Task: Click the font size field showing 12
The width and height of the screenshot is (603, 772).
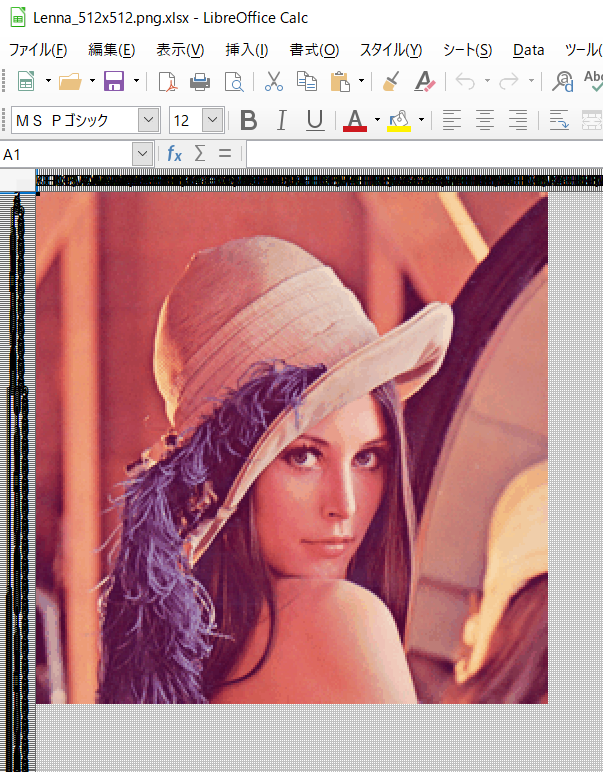Action: tap(186, 120)
